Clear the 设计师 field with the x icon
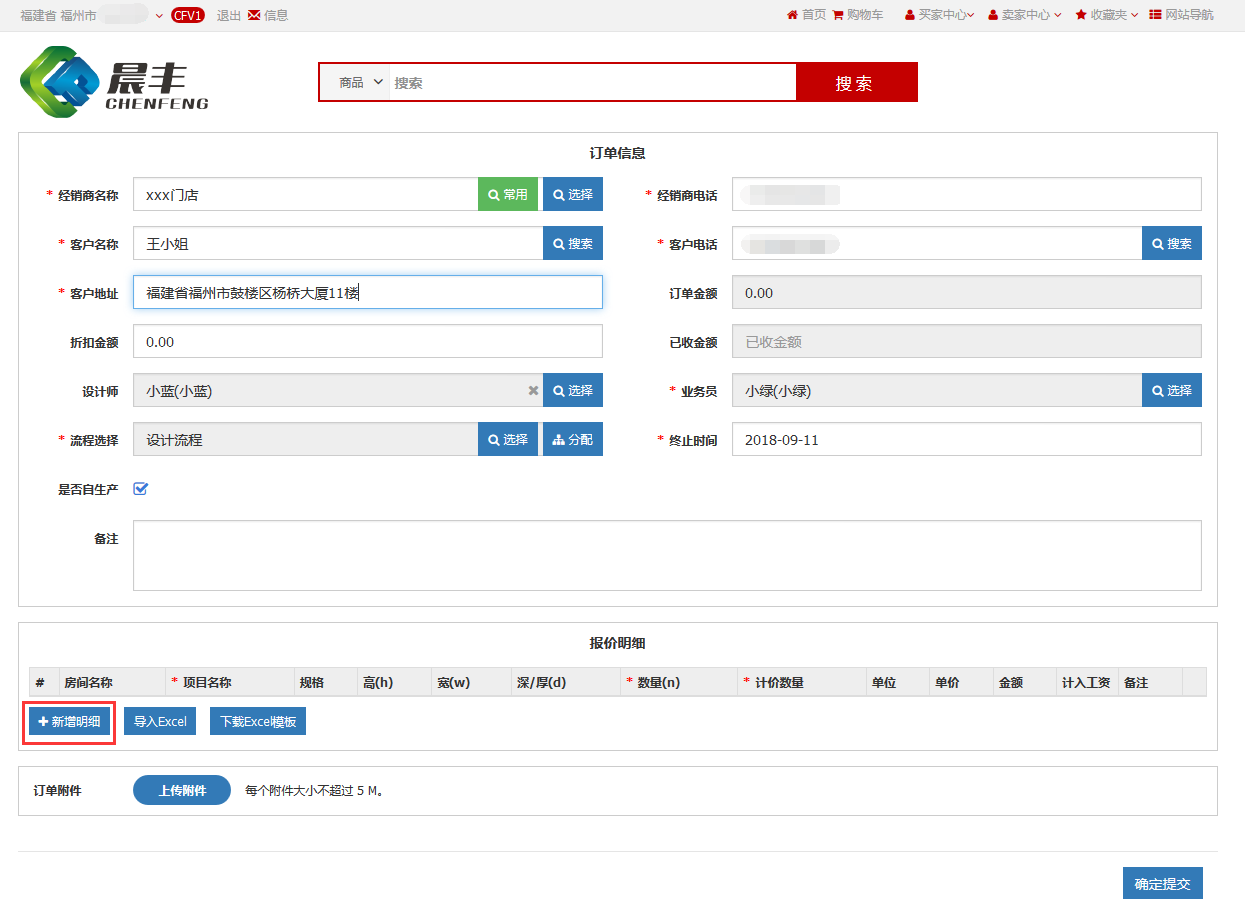Image resolution: width=1245 pixels, height=916 pixels. pyautogui.click(x=533, y=391)
